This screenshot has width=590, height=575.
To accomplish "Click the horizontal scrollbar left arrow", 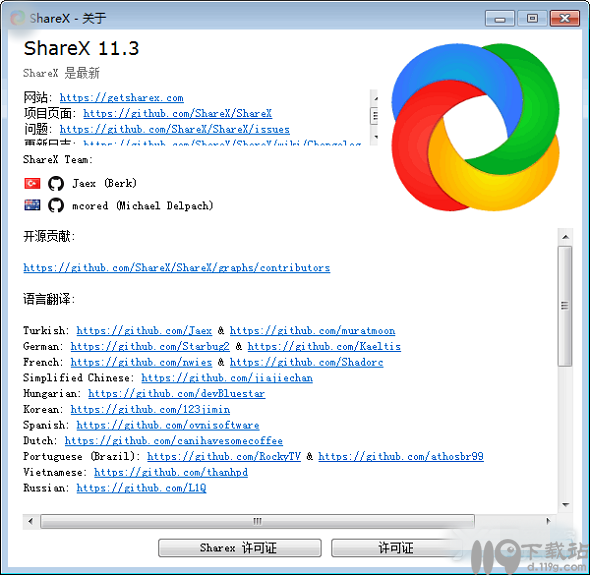I will pyautogui.click(x=31, y=522).
